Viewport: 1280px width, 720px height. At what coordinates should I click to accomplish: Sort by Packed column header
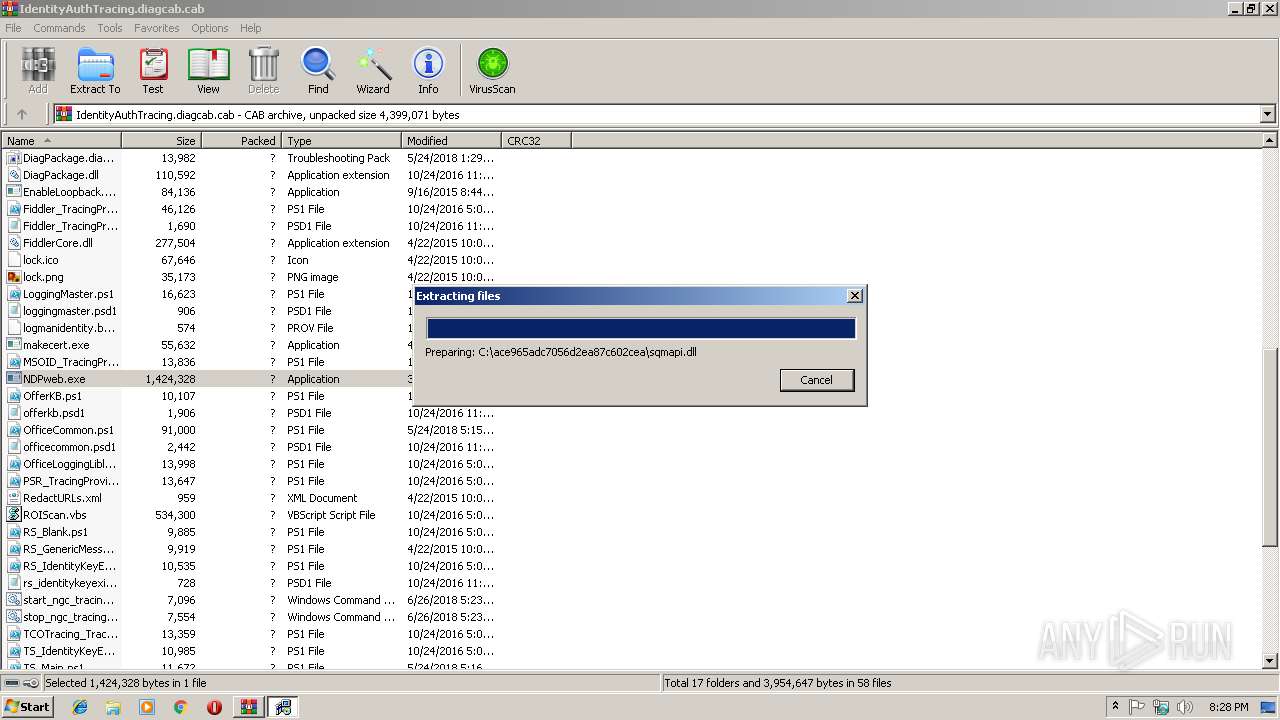[x=242, y=141]
